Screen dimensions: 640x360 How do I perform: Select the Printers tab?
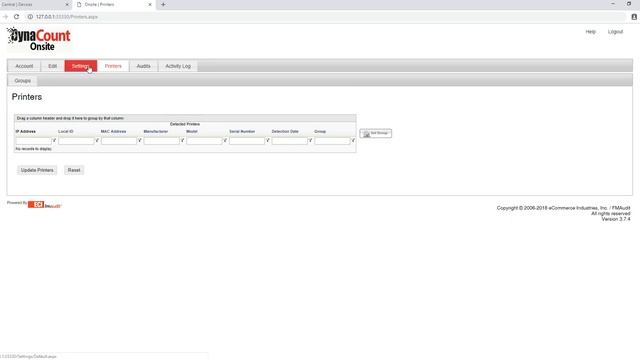point(113,66)
